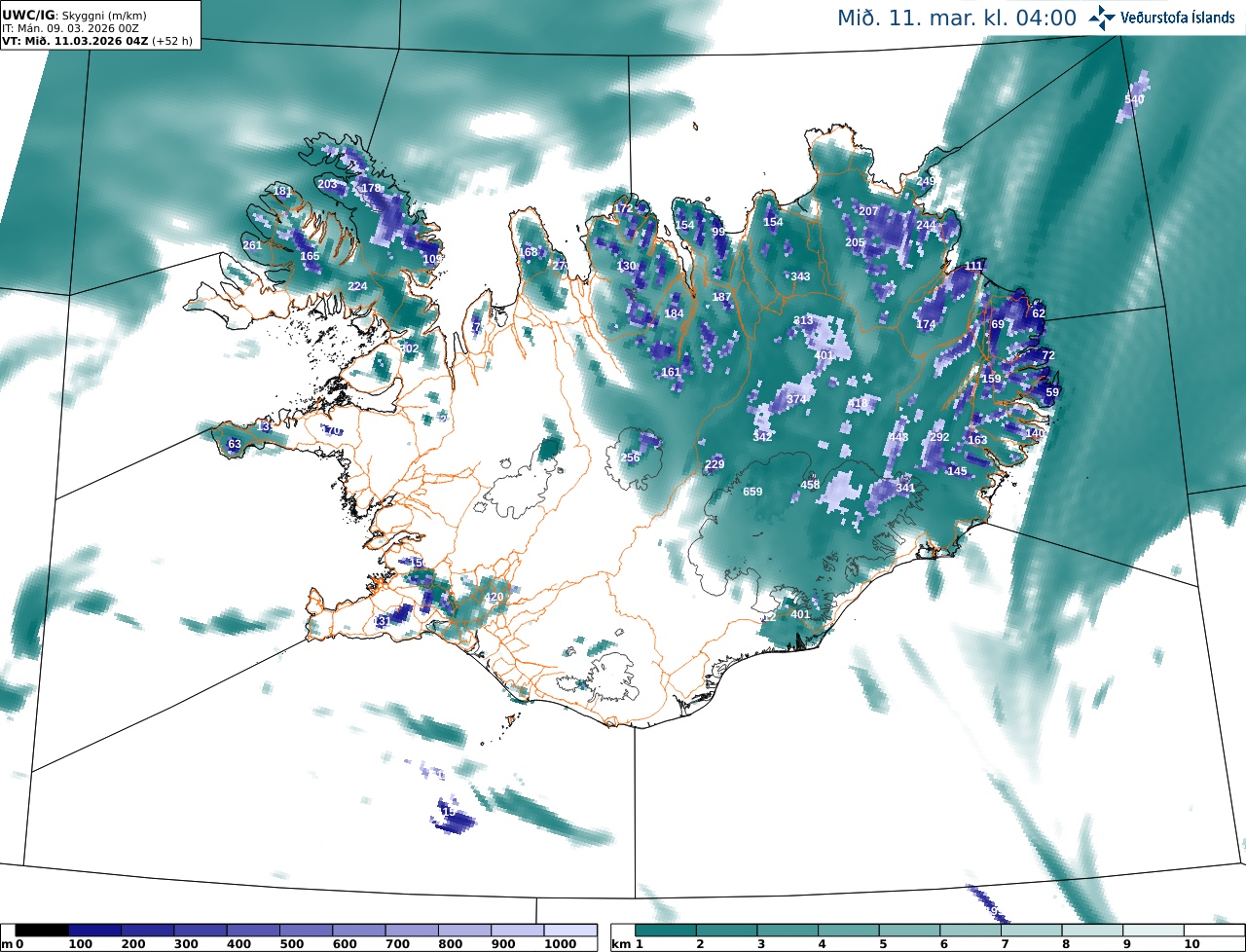Click the visibility value 161 on the map
1246x952 pixels.
[671, 372]
